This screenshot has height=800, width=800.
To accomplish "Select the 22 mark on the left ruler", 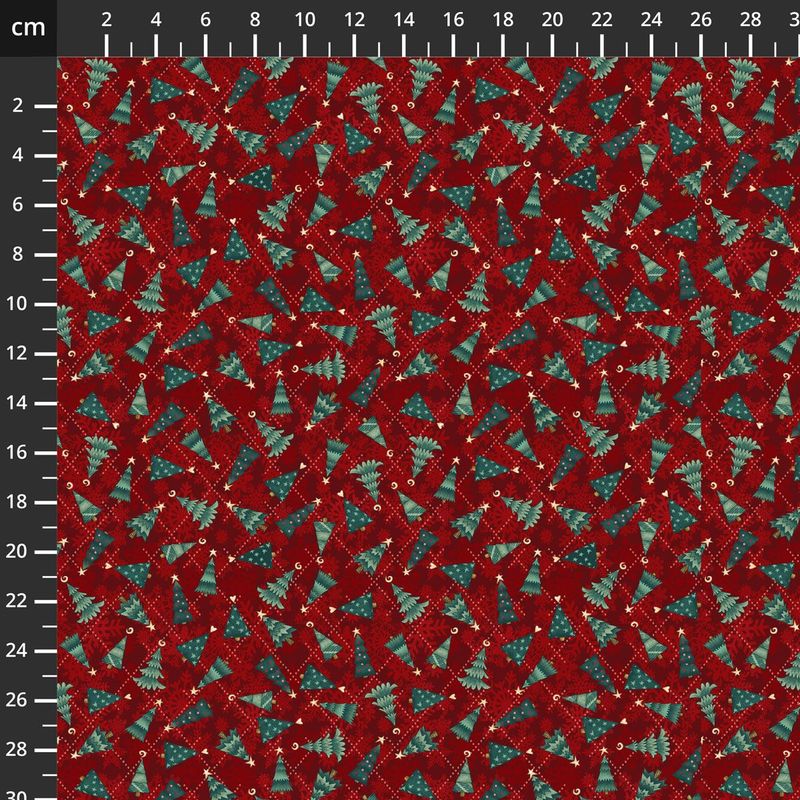I will 16,601.
